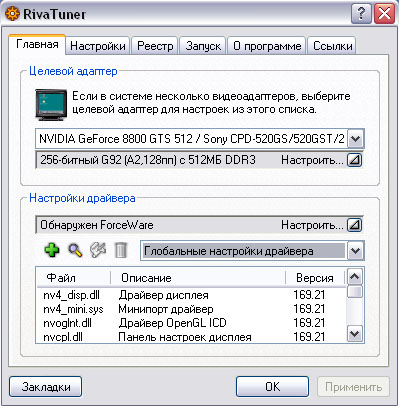Click the Панель настроек дисплея description
The height and width of the screenshot is (406, 399).
[x=185, y=337]
